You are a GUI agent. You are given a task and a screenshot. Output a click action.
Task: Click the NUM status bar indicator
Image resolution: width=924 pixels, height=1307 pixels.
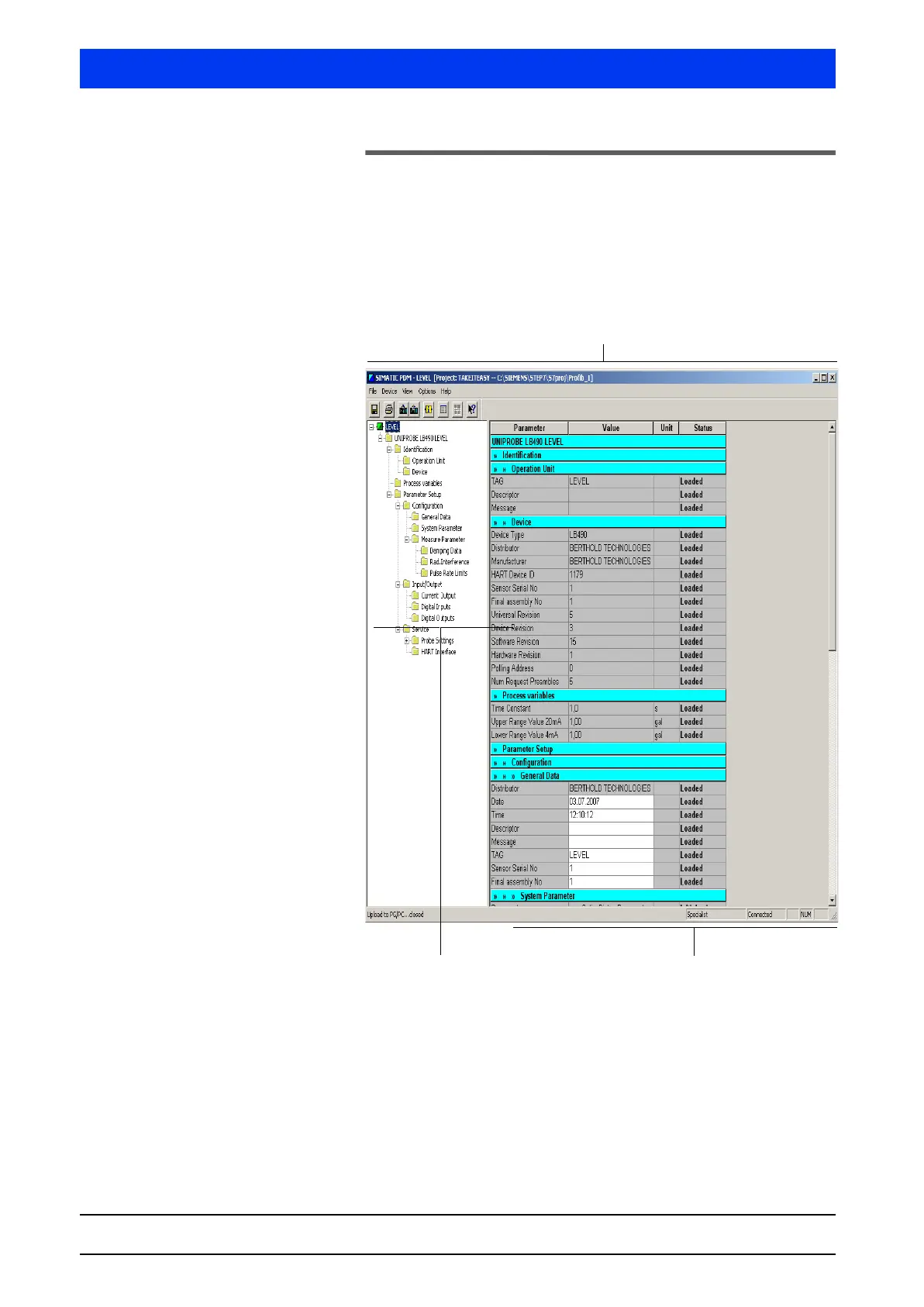tap(806, 915)
